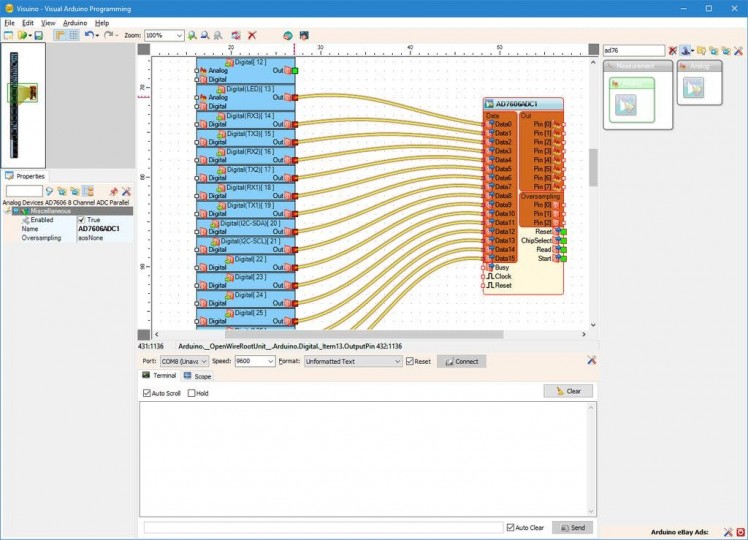Click the Clear terminal button

568,391
